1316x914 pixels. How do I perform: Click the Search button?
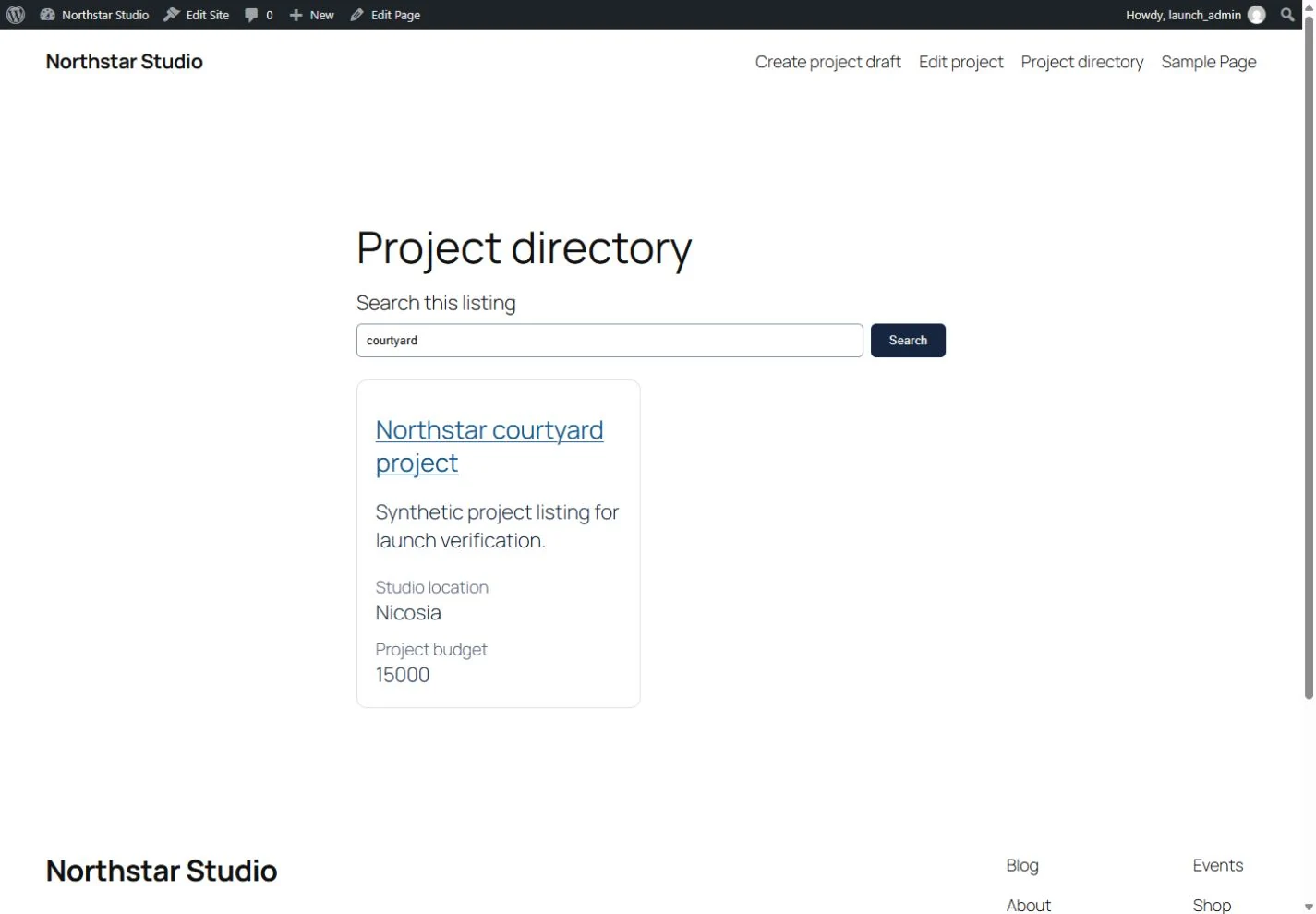tap(908, 341)
